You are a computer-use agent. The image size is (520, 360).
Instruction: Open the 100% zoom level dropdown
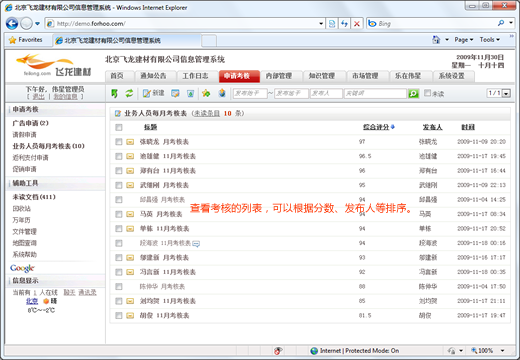click(x=502, y=351)
